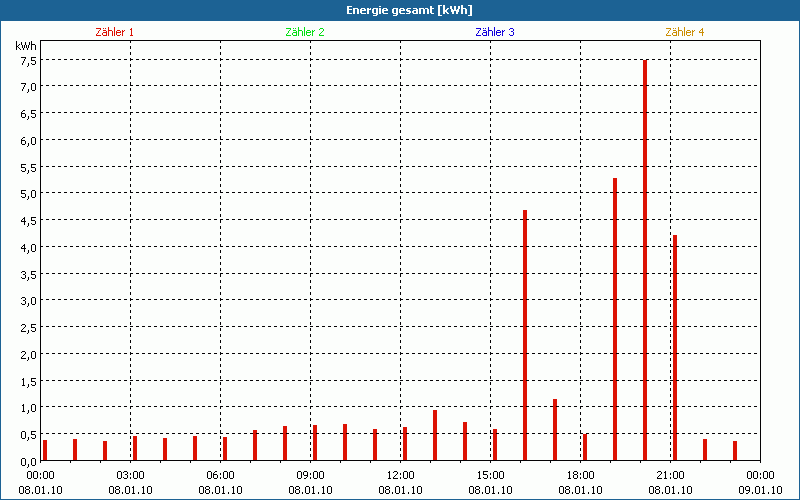Click the red bar reaching about 4,2 kWh
This screenshot has width=800, height=500.
(x=675, y=347)
